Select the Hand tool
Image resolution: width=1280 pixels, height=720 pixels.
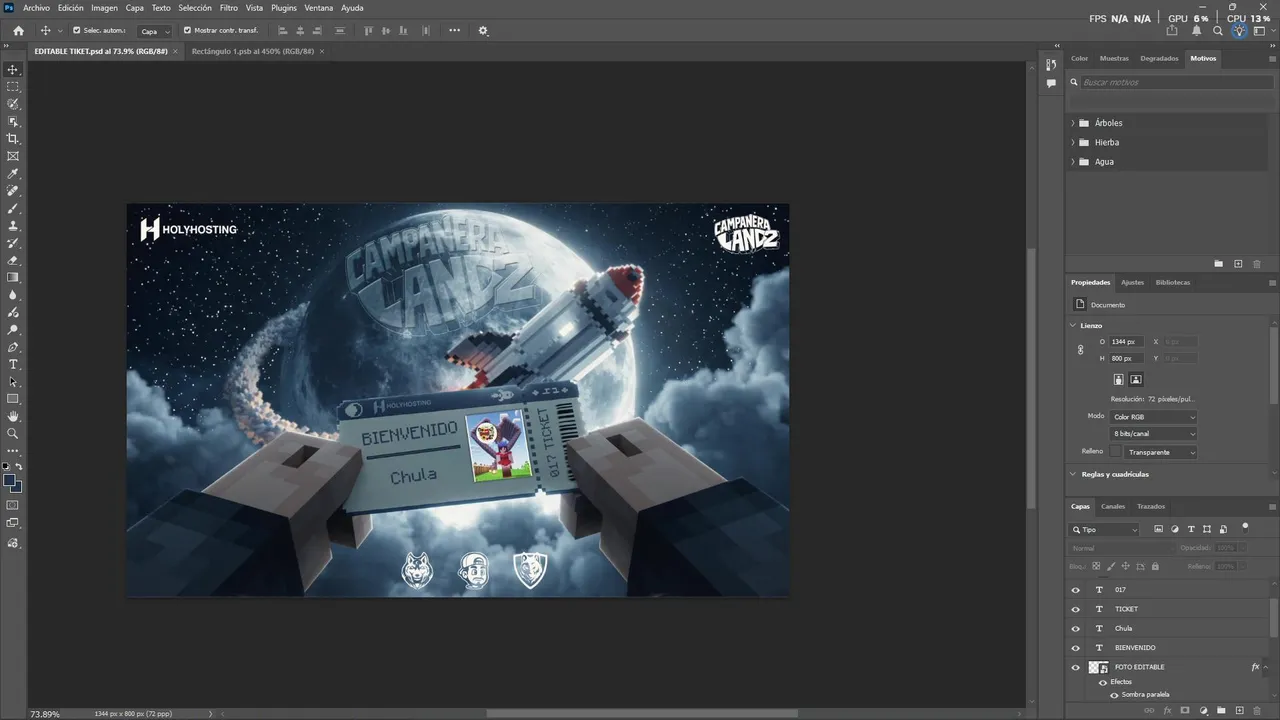pyautogui.click(x=13, y=416)
